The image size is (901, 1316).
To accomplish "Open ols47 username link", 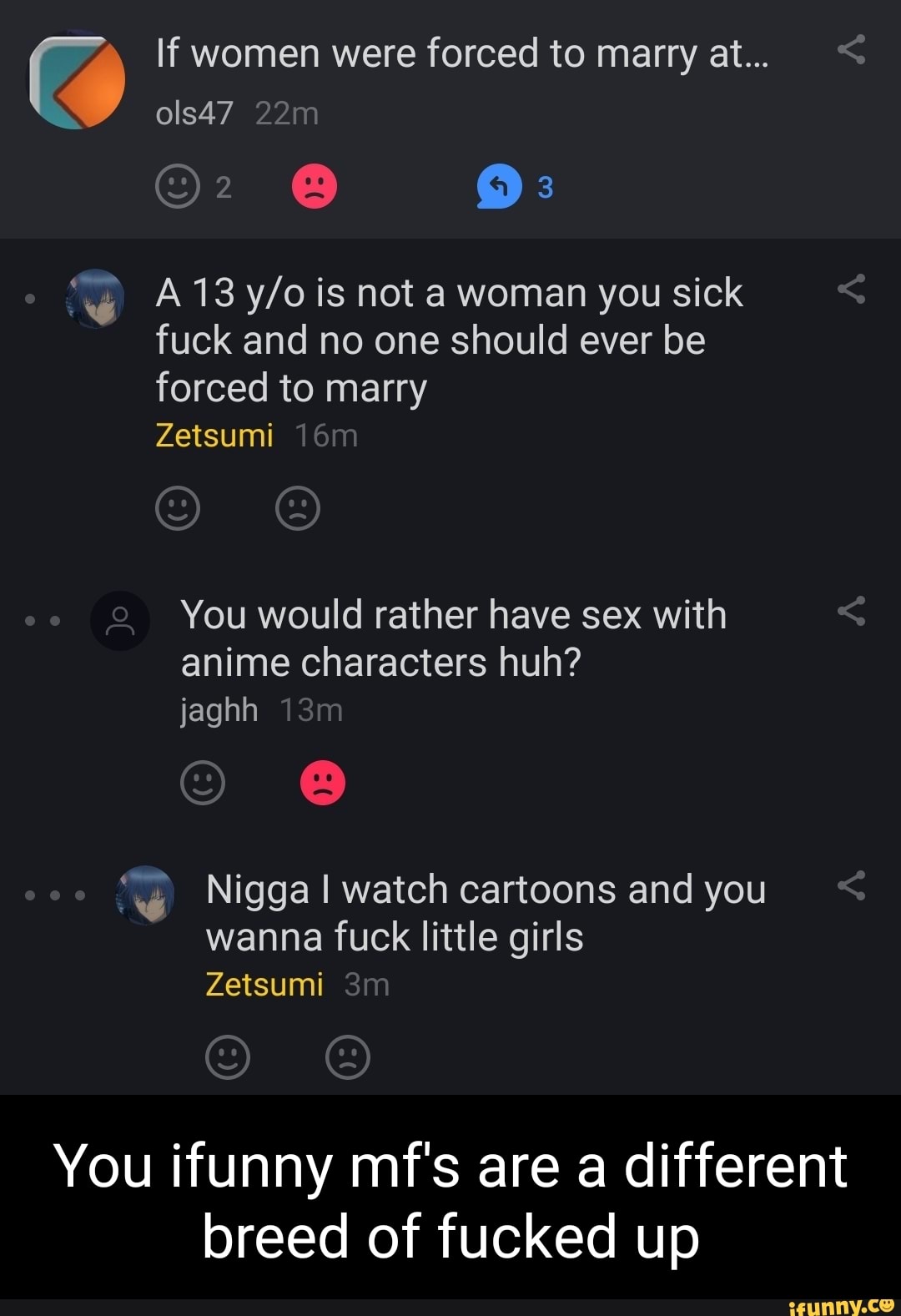I will [x=194, y=113].
